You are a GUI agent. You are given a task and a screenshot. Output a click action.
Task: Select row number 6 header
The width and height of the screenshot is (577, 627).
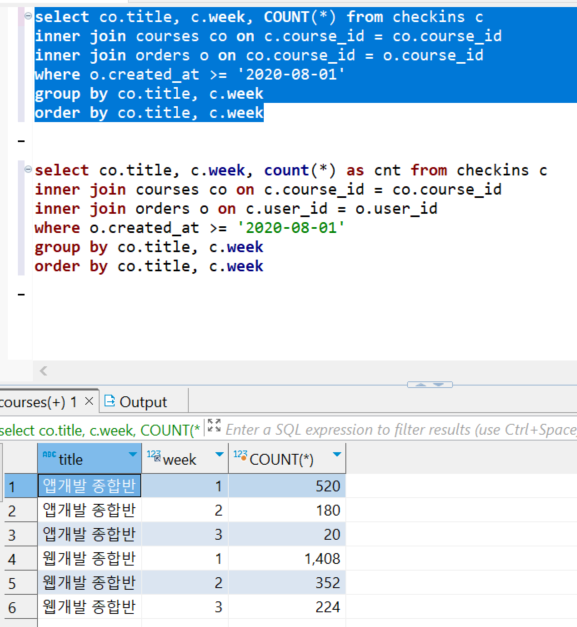(x=21, y=607)
